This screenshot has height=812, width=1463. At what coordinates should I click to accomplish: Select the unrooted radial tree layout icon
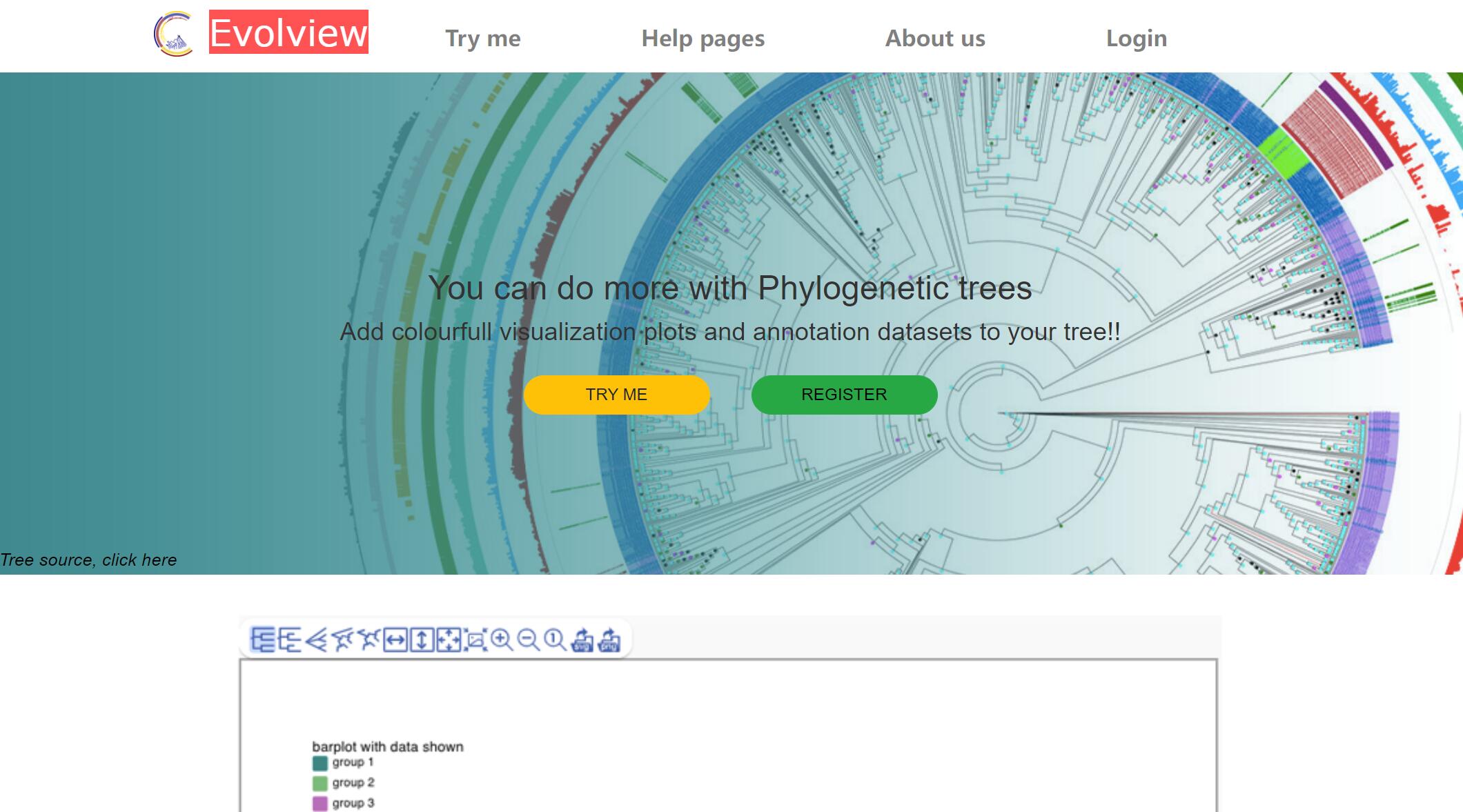[x=369, y=640]
